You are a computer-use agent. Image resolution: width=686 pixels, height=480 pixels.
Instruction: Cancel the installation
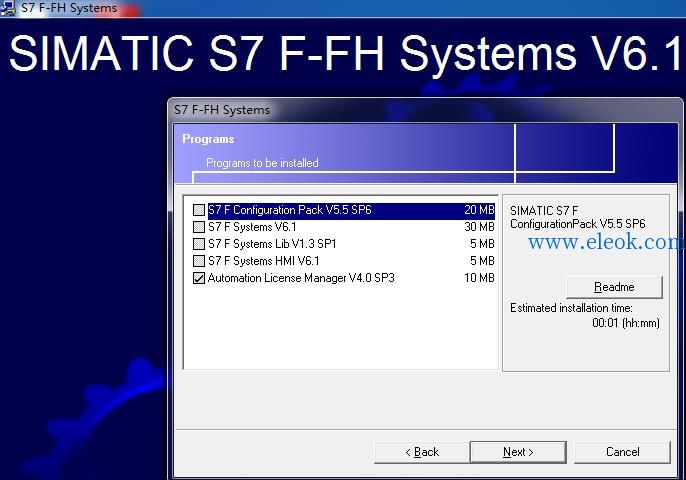(622, 452)
